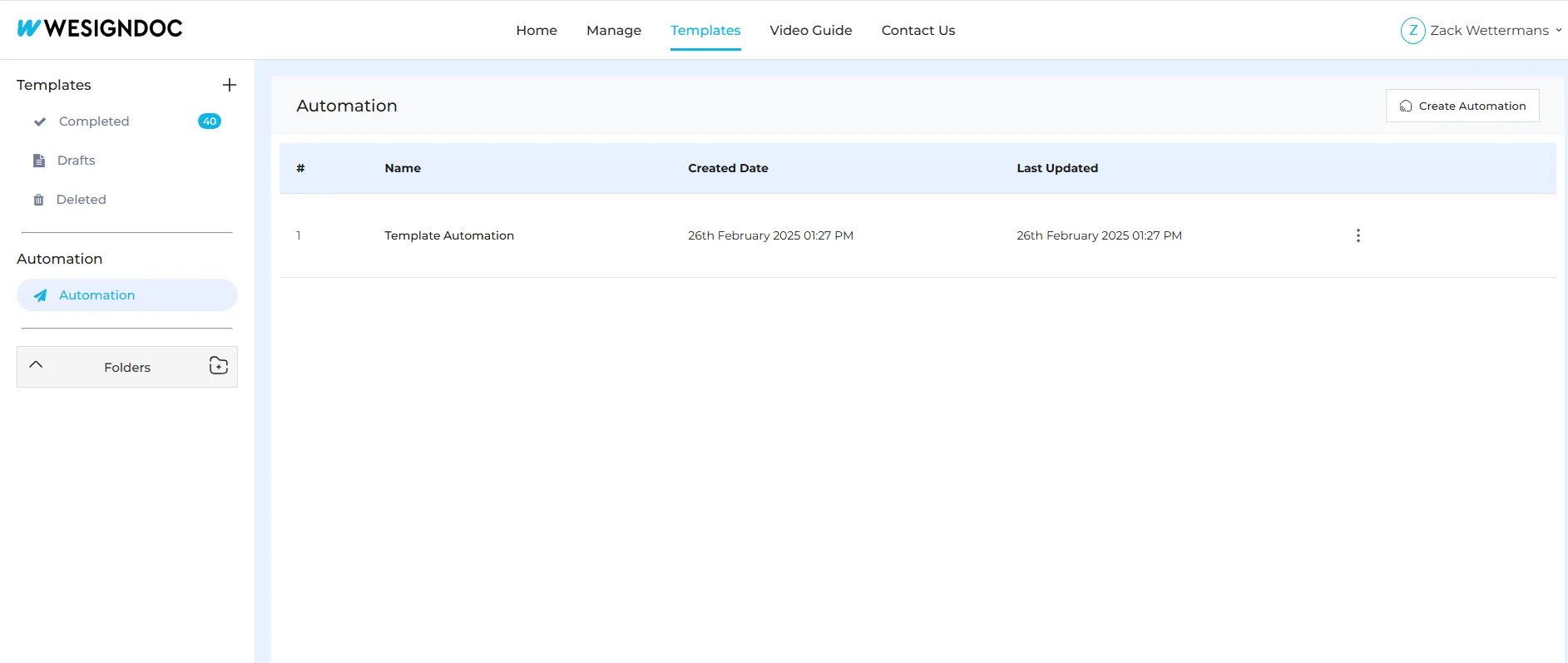The width and height of the screenshot is (1568, 663).
Task: Select the Template Automation row name
Action: coord(449,235)
